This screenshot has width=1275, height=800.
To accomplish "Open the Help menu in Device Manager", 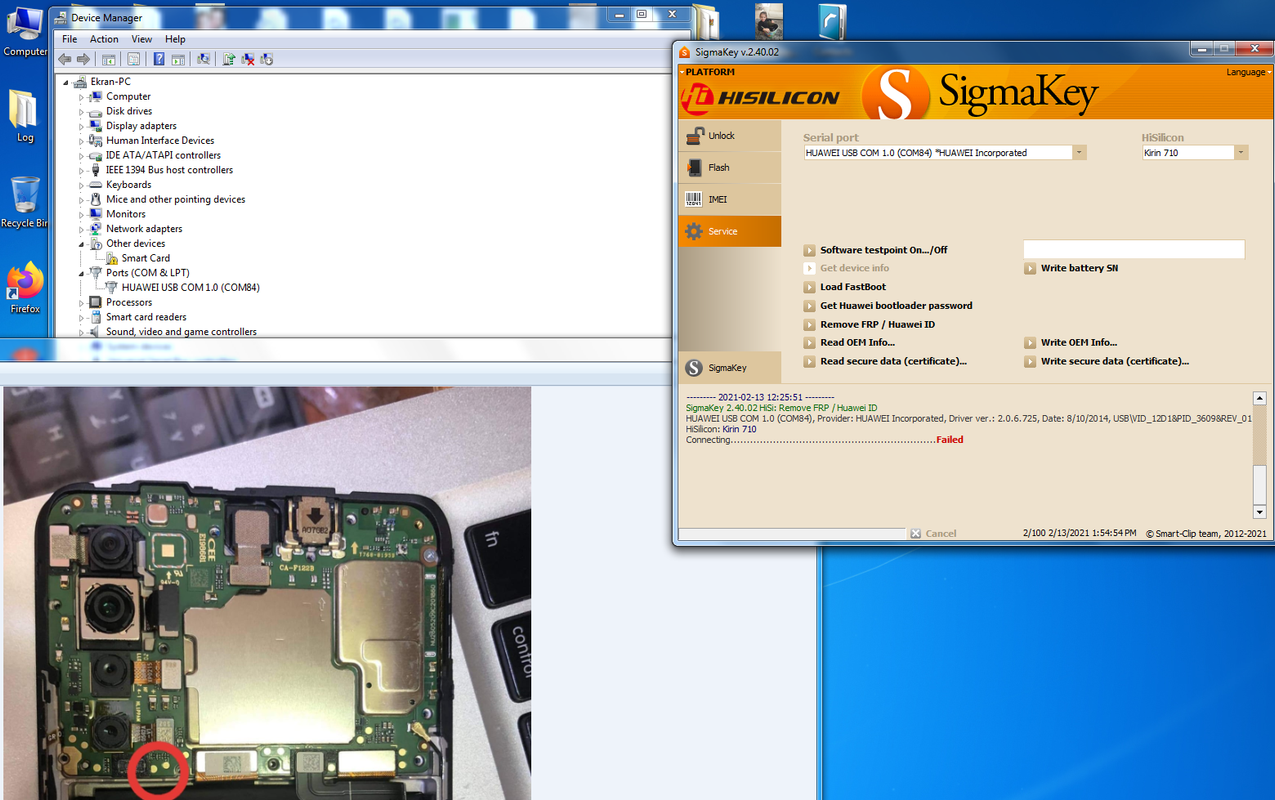I will pos(175,39).
